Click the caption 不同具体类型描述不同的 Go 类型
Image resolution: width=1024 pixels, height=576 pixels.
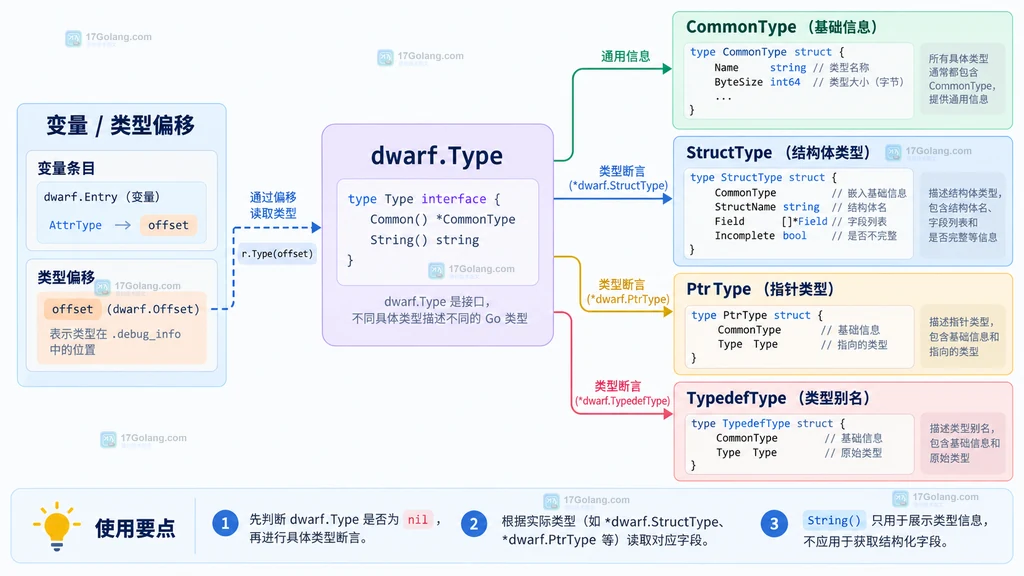coord(440,319)
